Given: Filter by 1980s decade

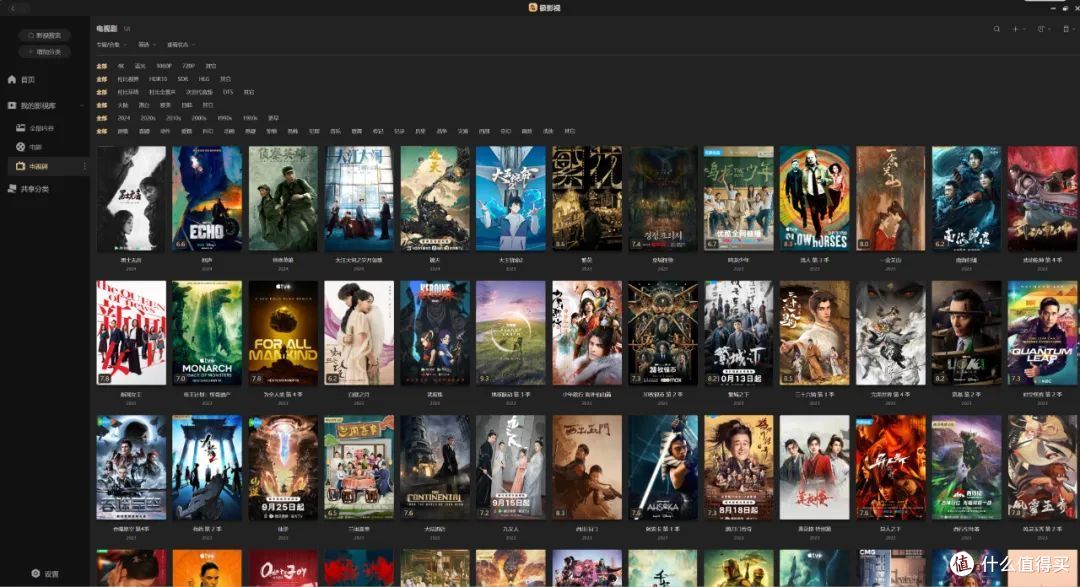Looking at the screenshot, I should (x=250, y=119).
